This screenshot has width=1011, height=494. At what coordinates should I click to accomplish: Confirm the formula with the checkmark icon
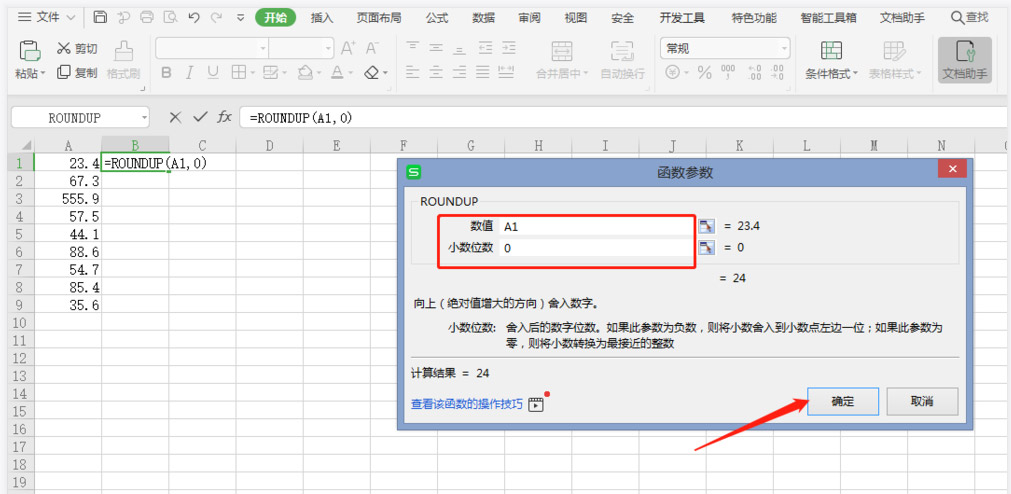click(x=200, y=117)
